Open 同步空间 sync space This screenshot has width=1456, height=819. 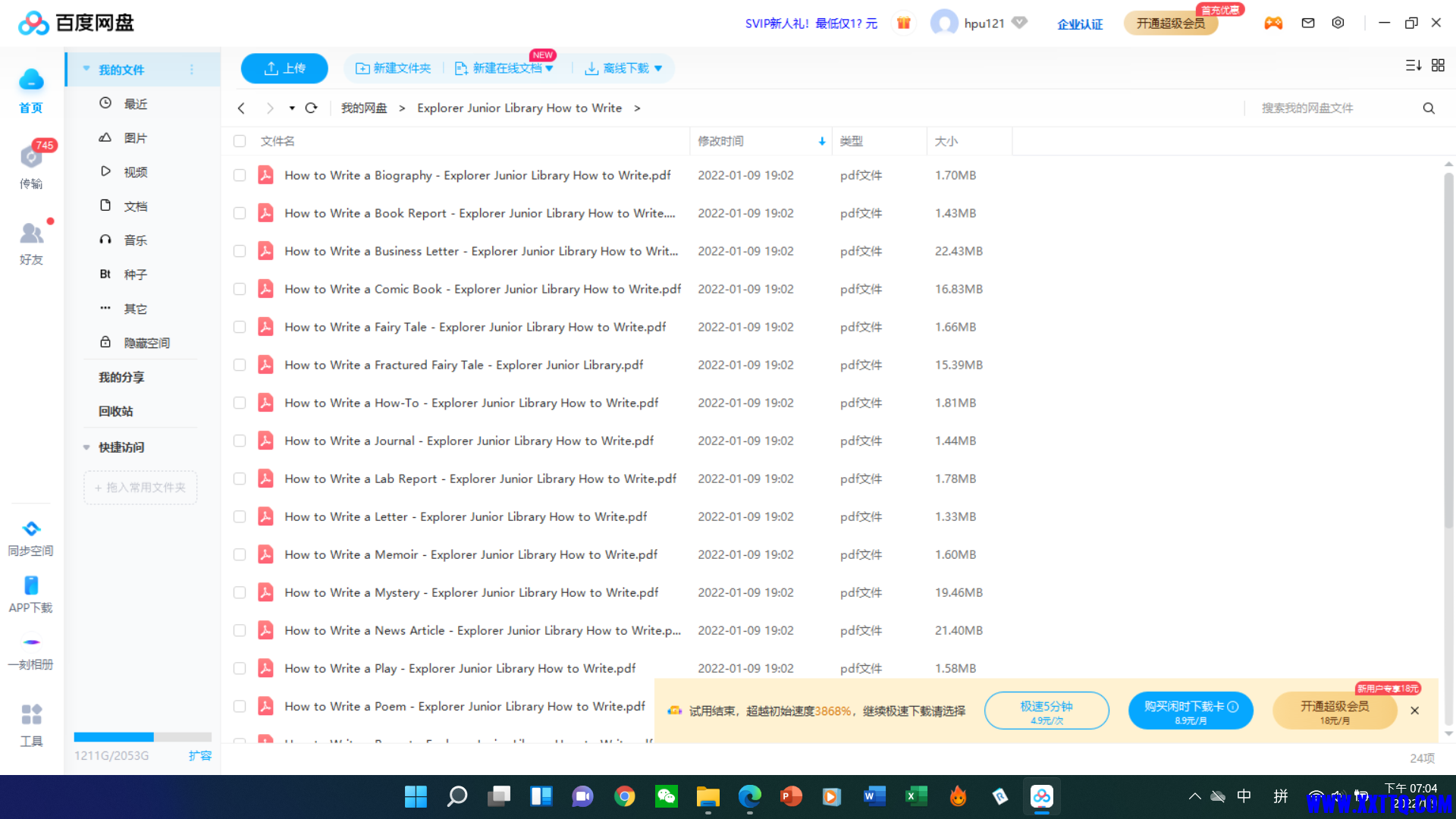(x=31, y=538)
